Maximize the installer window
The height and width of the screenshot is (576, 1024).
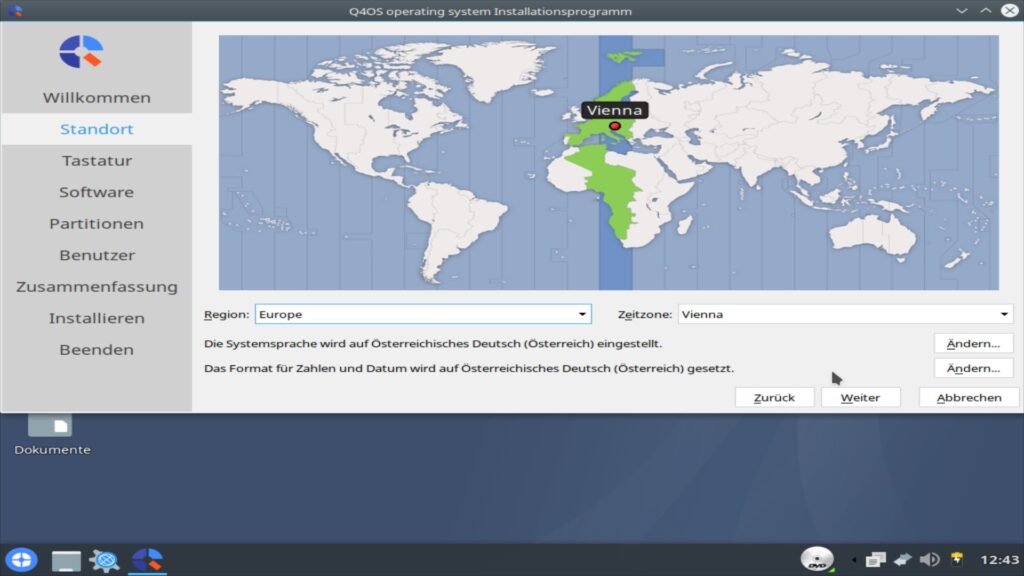click(x=985, y=10)
